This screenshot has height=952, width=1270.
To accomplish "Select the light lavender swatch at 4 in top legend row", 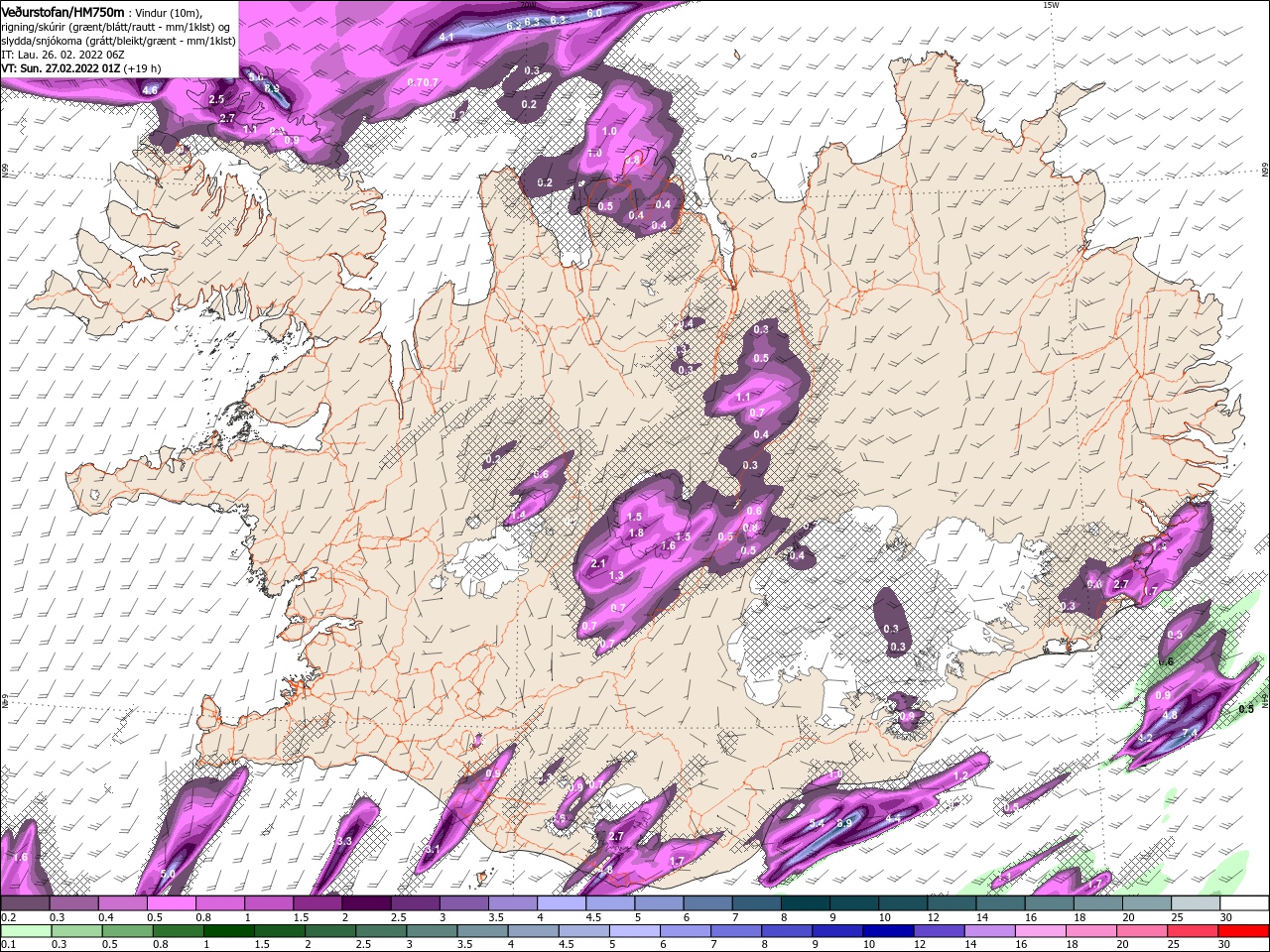I will (x=562, y=903).
